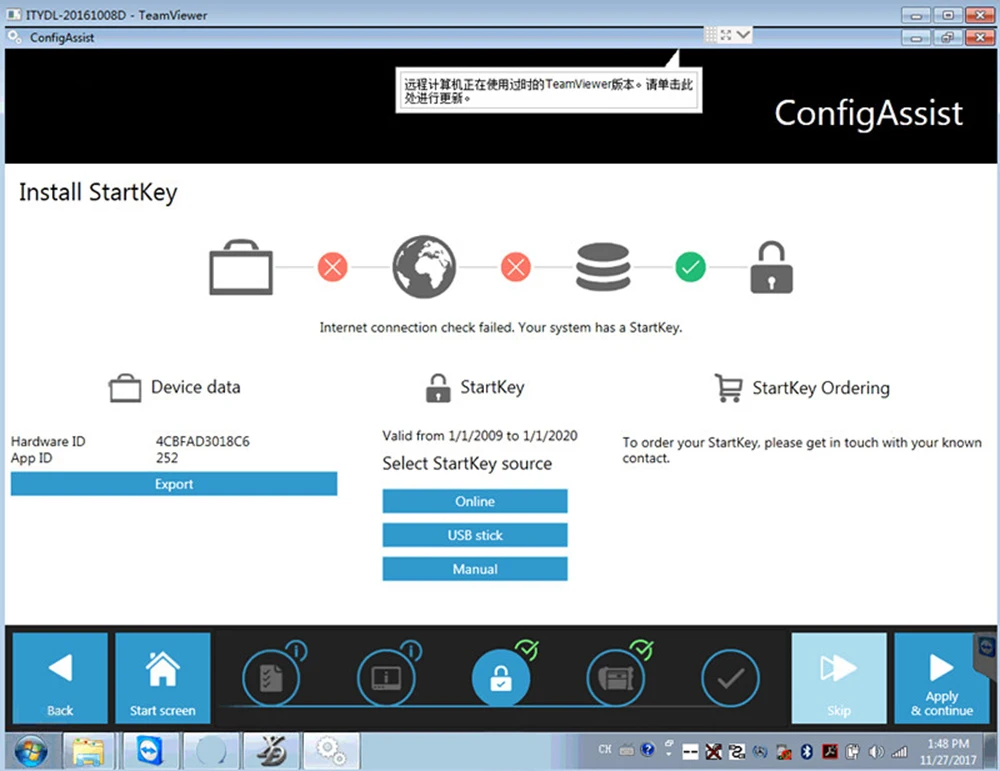The width and height of the screenshot is (1000, 771).
Task: Select Online as StartKey source
Action: tap(474, 501)
